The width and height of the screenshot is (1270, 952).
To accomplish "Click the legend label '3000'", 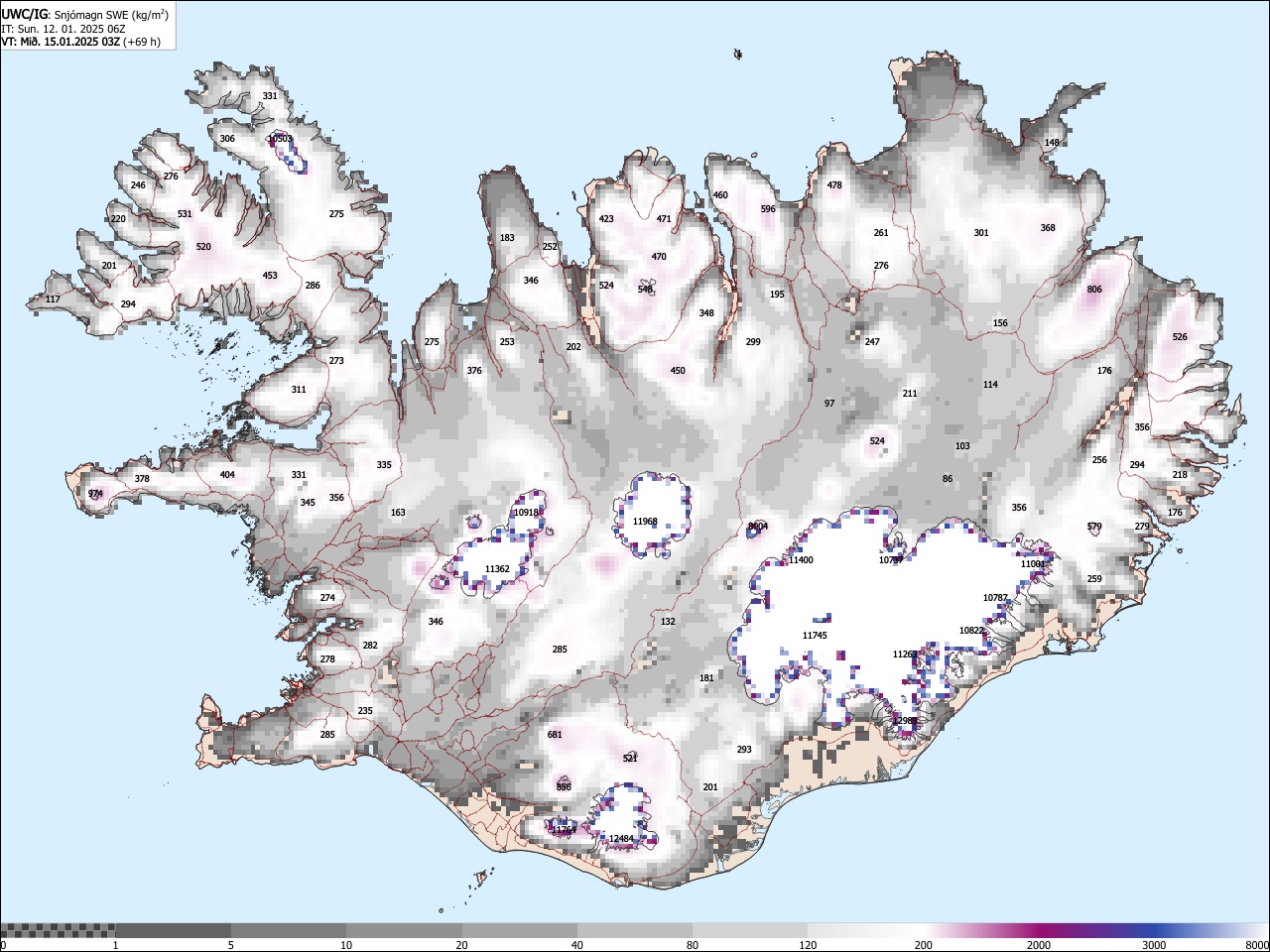I will point(1154,945).
